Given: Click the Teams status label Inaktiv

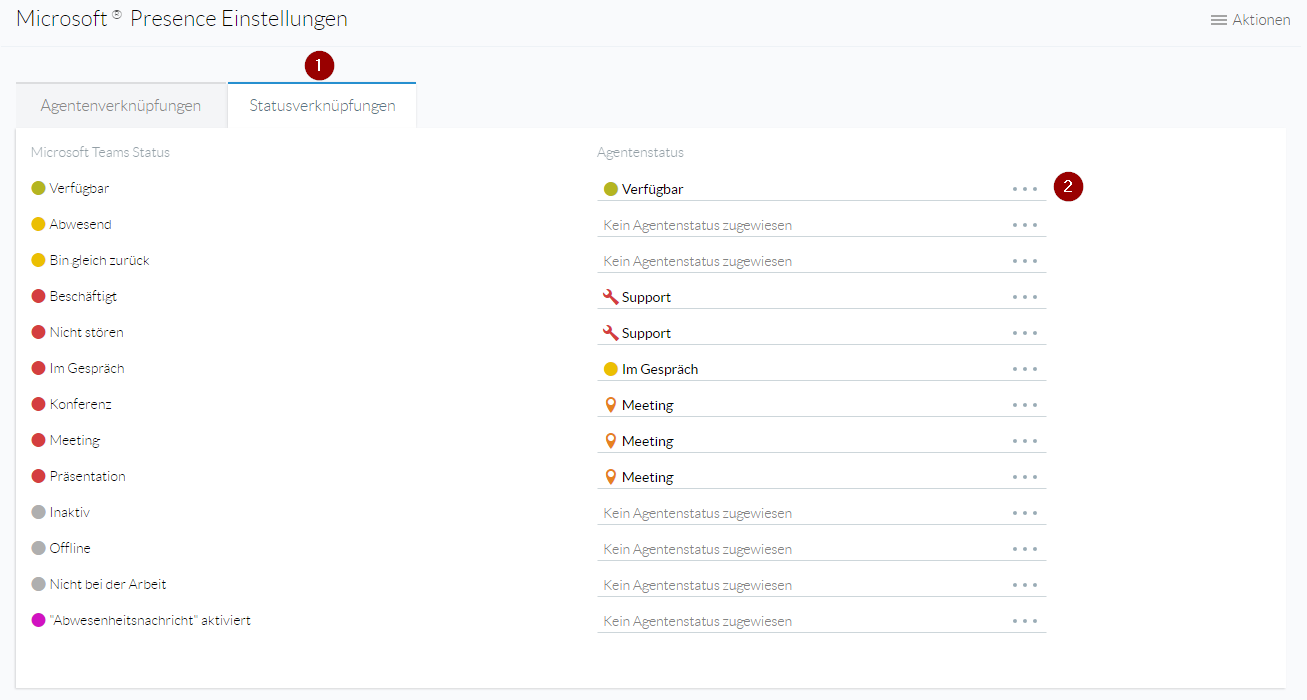Looking at the screenshot, I should (x=69, y=512).
